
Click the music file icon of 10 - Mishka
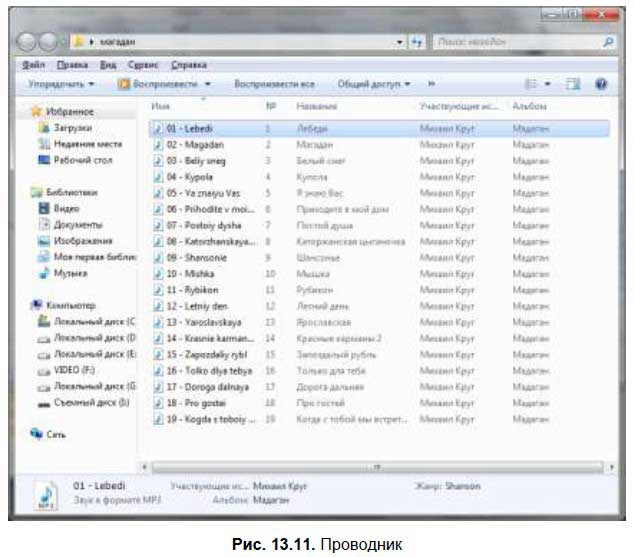tap(158, 274)
